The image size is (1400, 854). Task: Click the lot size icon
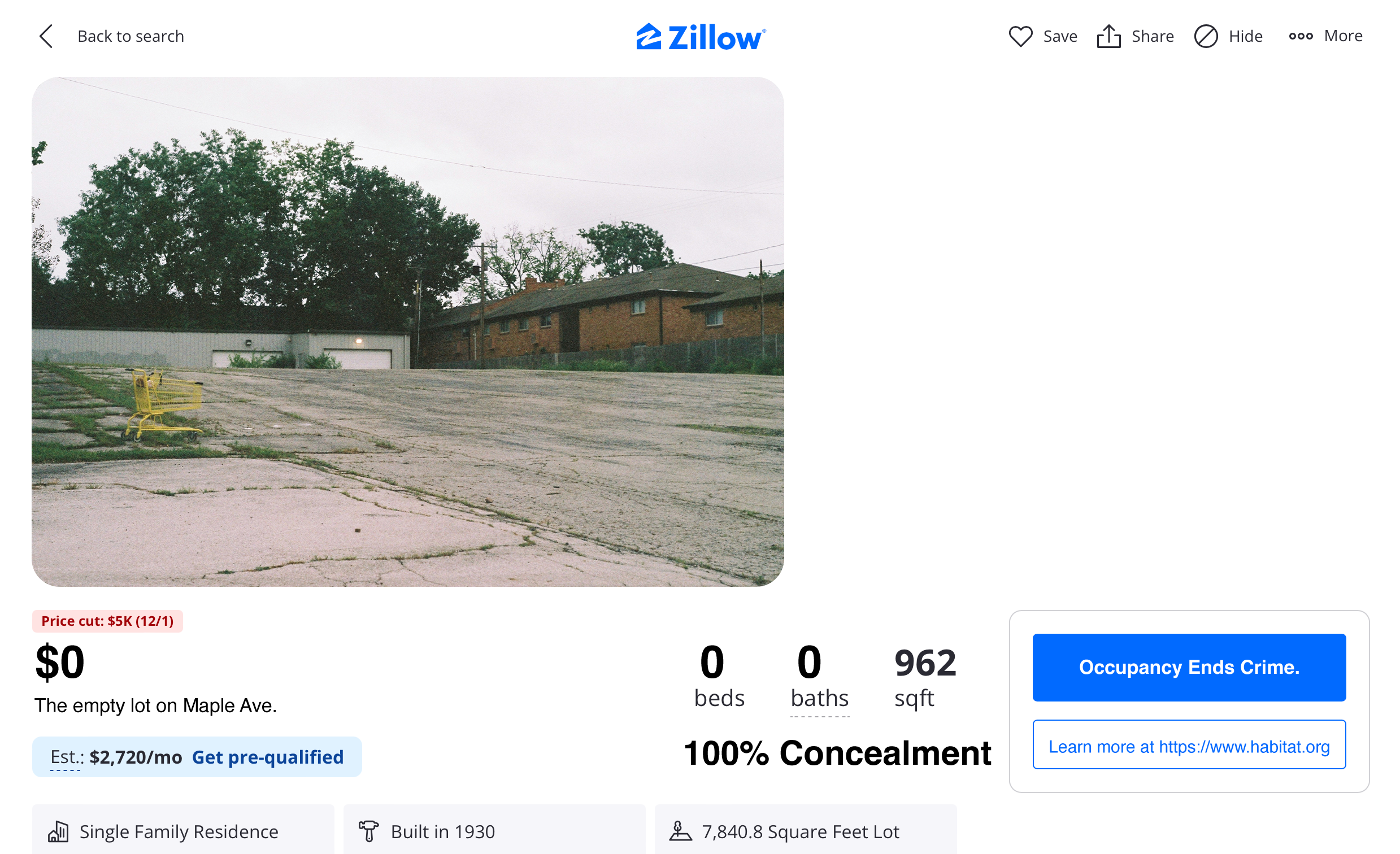(680, 831)
